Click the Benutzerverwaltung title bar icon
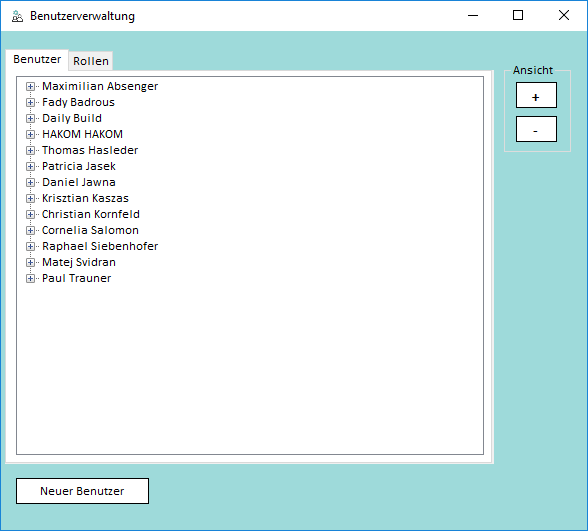588x531 pixels. point(17,16)
